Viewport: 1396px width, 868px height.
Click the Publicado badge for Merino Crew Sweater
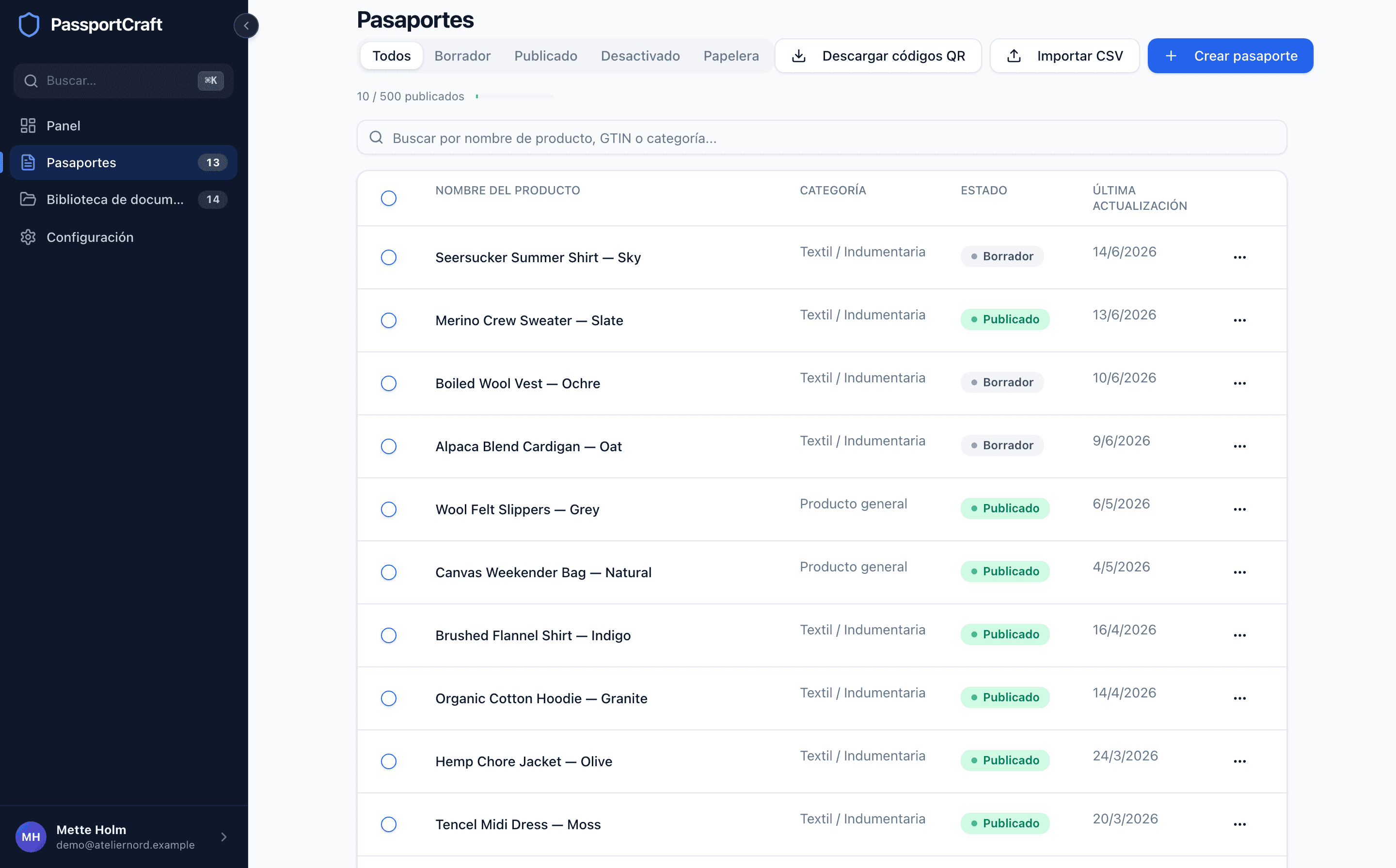pyautogui.click(x=1004, y=319)
